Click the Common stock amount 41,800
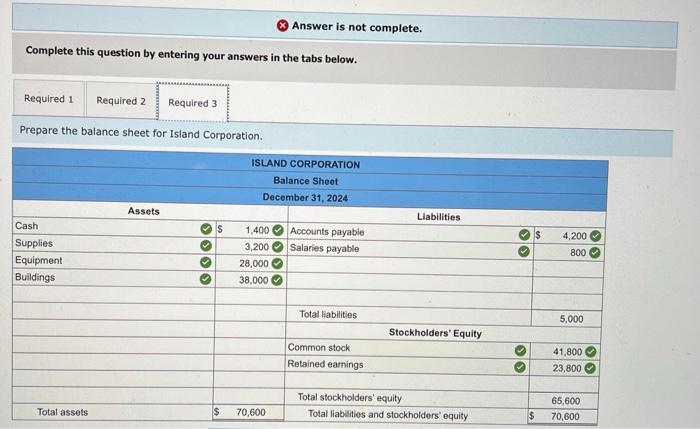This screenshot has width=700, height=429. (x=565, y=352)
